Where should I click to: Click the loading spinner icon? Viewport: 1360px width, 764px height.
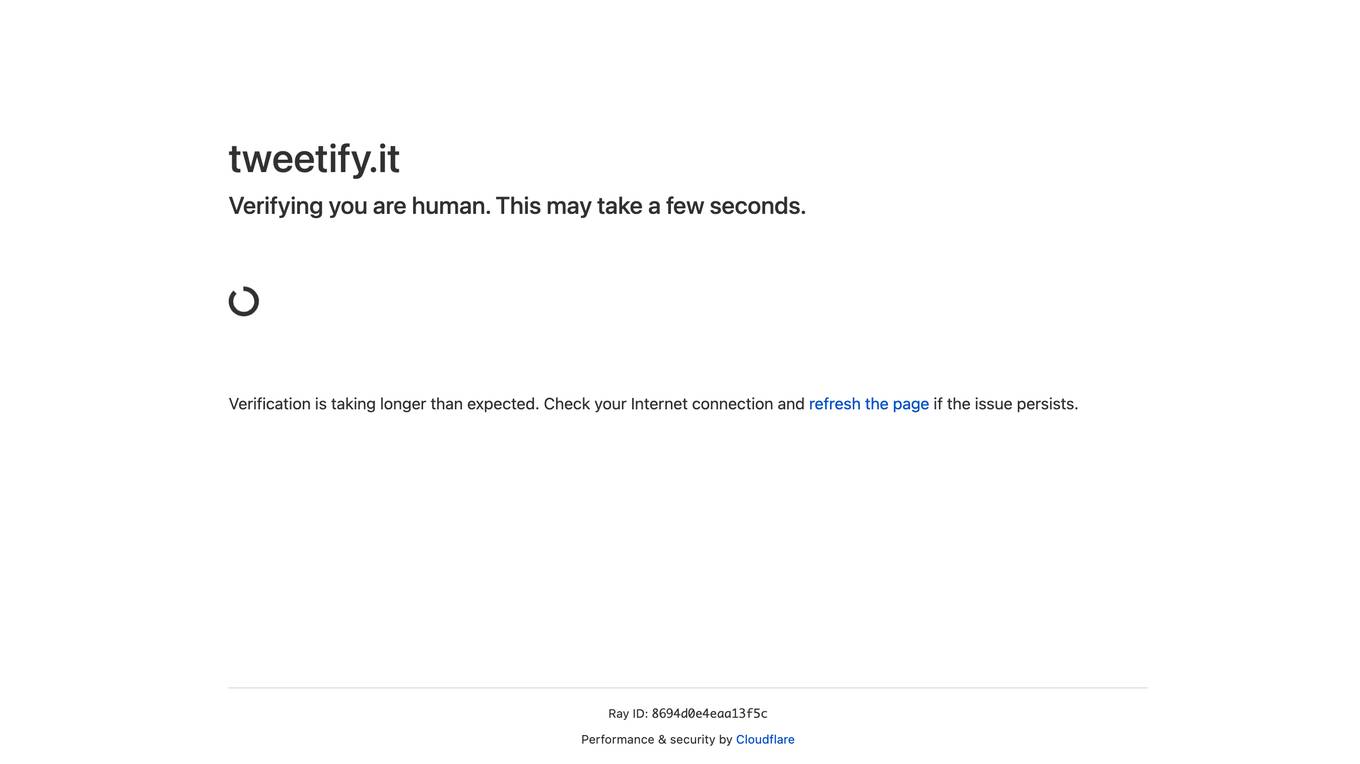244,301
